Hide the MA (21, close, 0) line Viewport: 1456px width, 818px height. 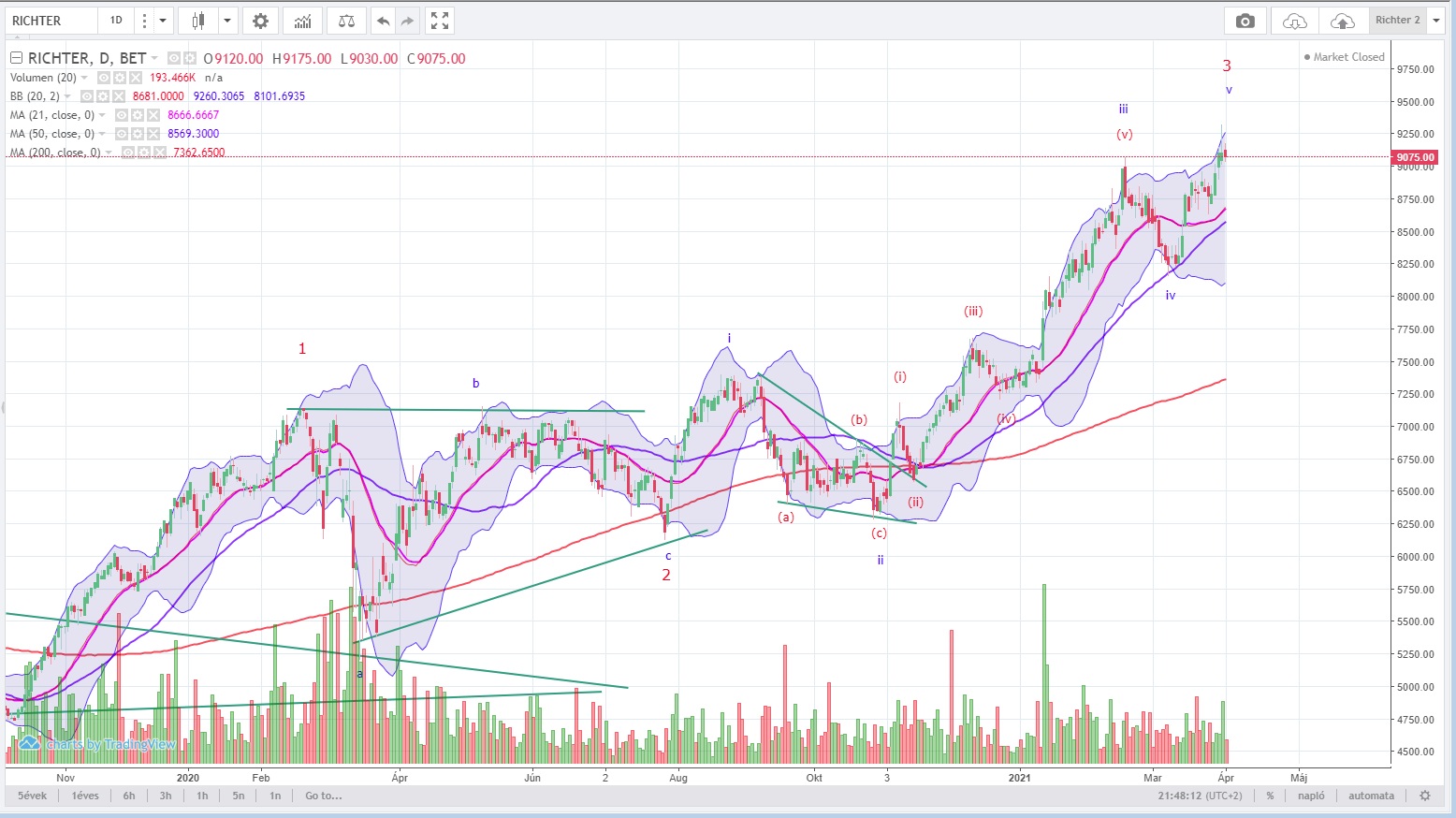(122, 115)
